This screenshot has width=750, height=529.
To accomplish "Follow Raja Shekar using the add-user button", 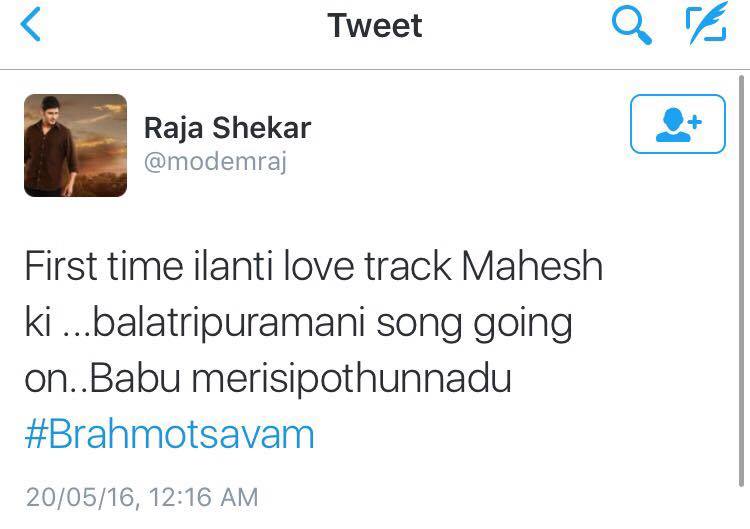I will coord(678,124).
